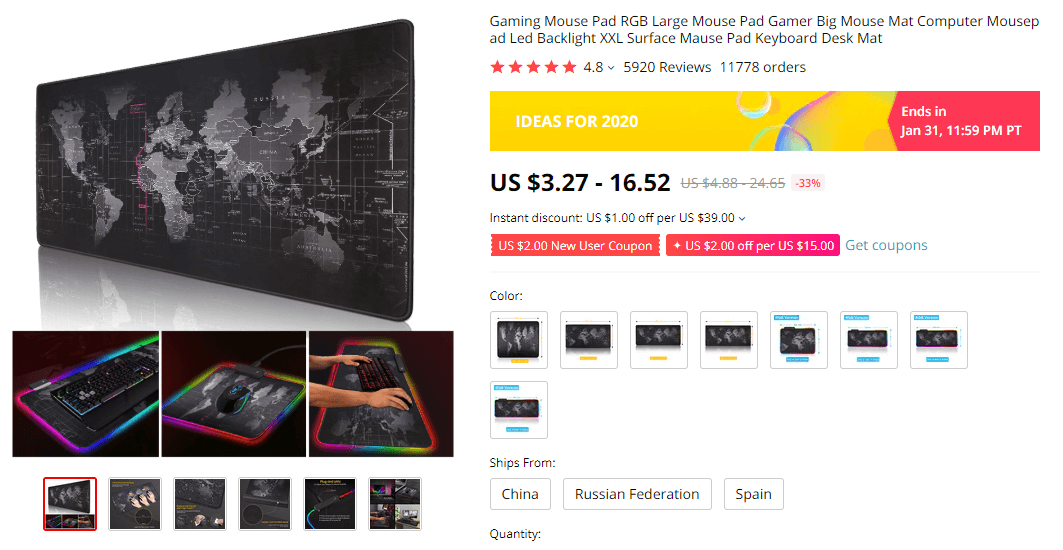The height and width of the screenshot is (550, 1063).
Task: Pick the fifth RGB version color swatch
Action: [x=799, y=340]
